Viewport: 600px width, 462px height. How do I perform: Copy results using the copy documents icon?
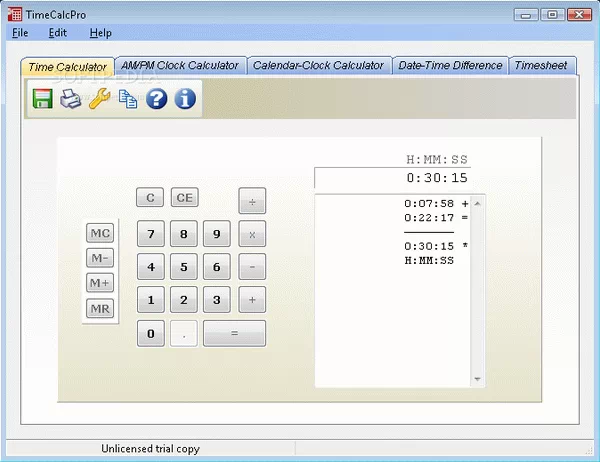tap(128, 99)
